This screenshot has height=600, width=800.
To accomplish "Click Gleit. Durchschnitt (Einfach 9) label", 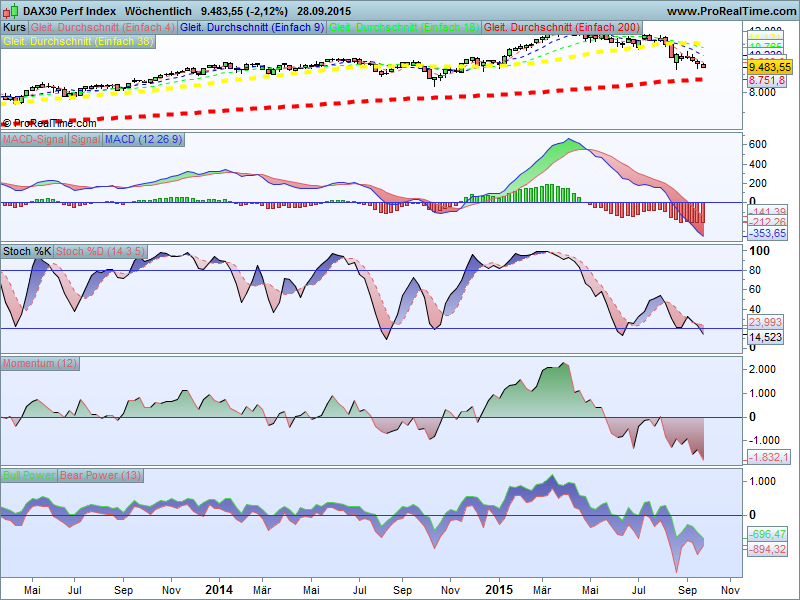I will [x=252, y=27].
